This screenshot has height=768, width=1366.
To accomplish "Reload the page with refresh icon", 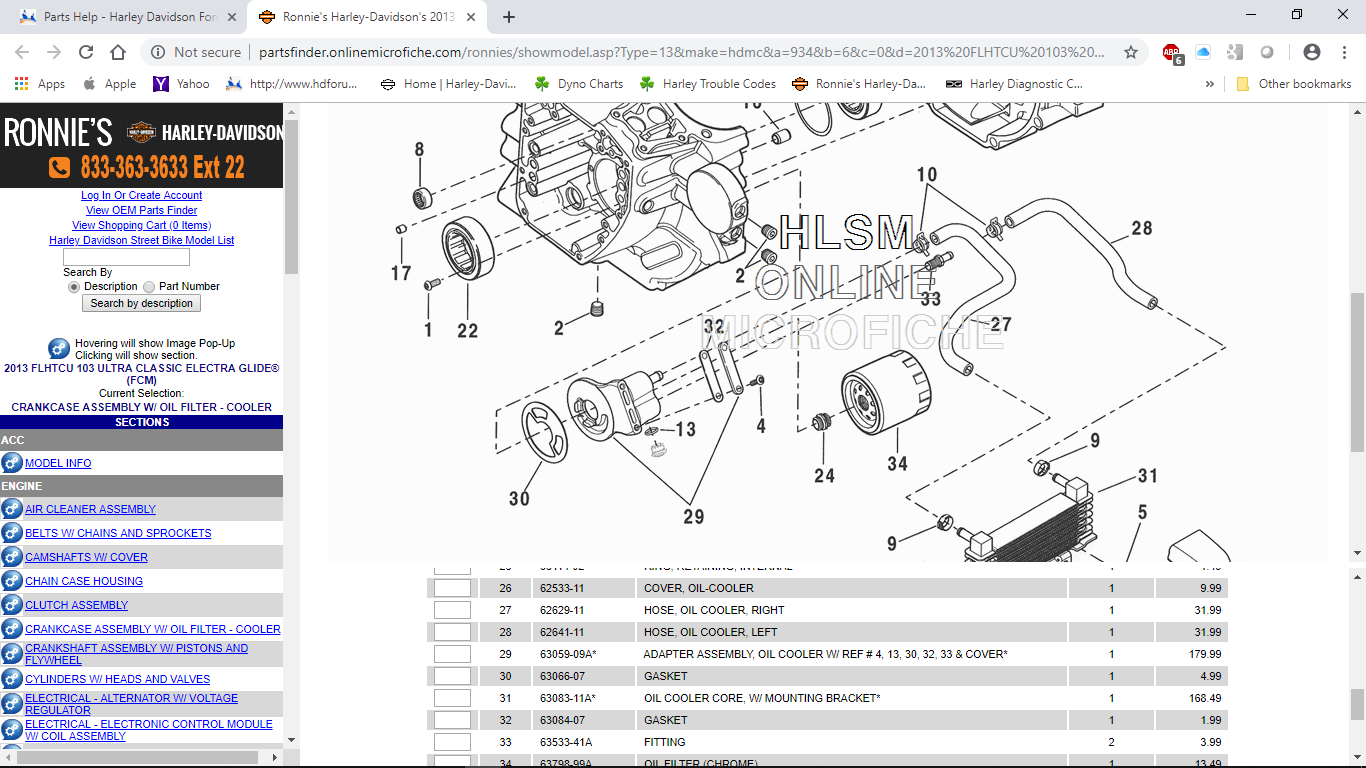I will [86, 52].
